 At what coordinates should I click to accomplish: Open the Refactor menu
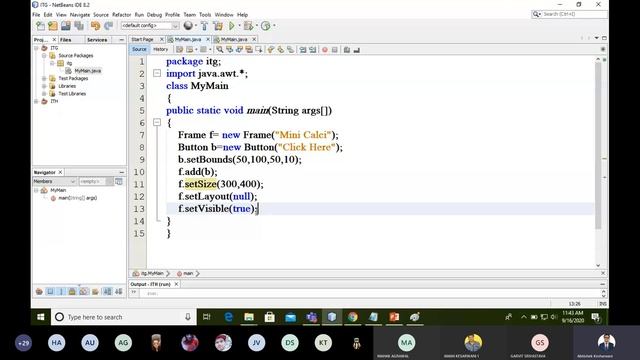point(122,15)
